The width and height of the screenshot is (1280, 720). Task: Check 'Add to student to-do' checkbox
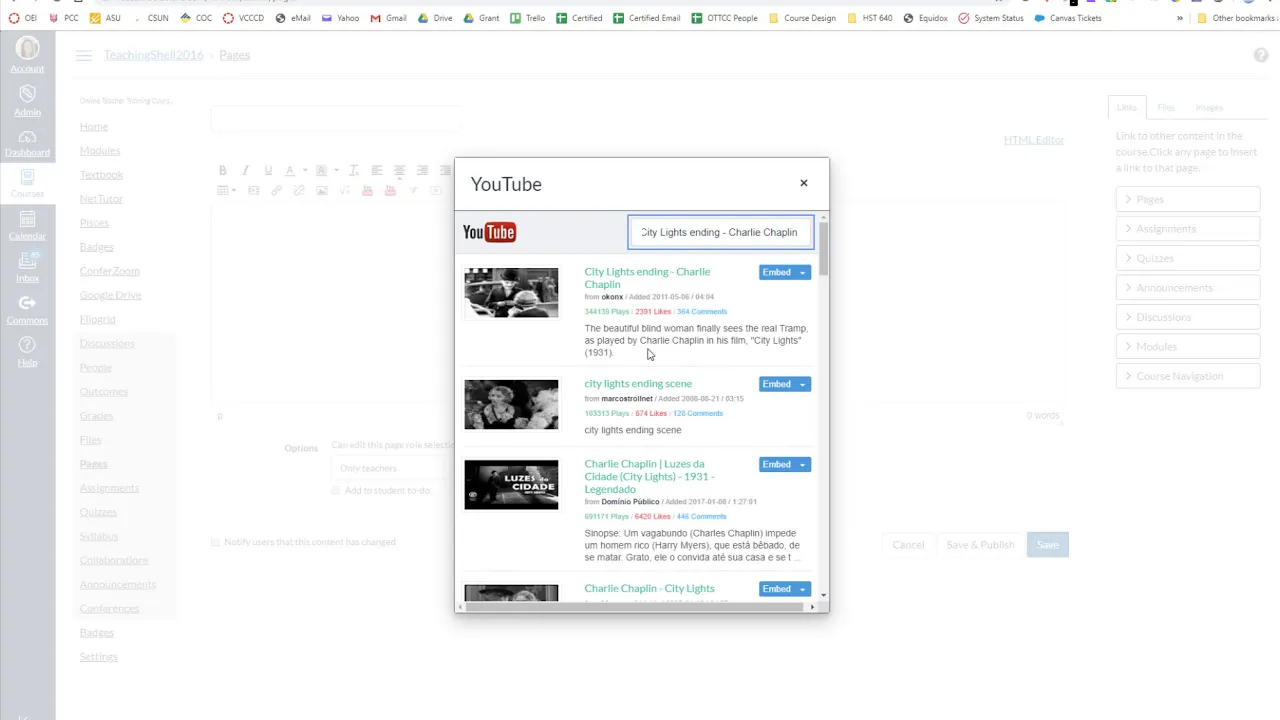click(335, 490)
